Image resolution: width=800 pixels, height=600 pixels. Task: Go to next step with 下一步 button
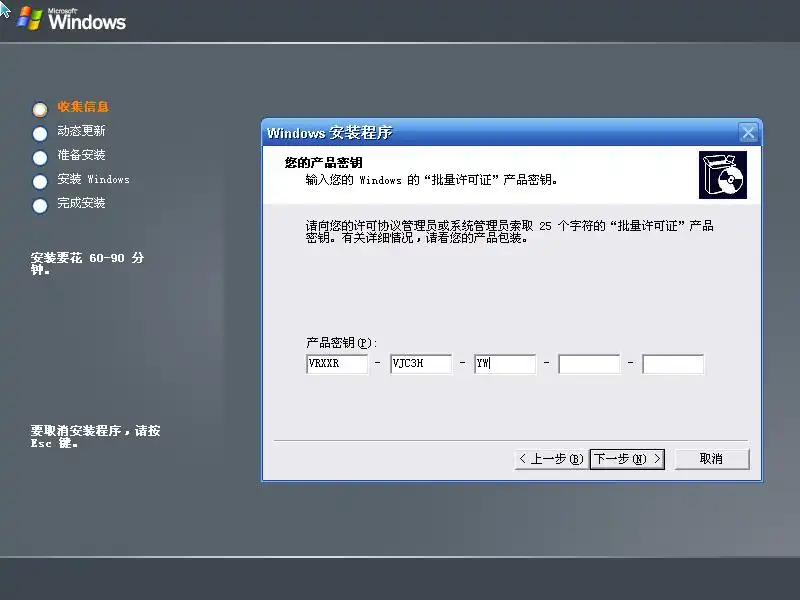click(x=627, y=459)
